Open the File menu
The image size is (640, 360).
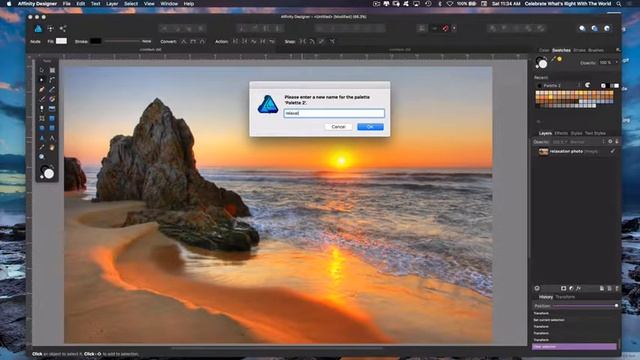coord(67,4)
